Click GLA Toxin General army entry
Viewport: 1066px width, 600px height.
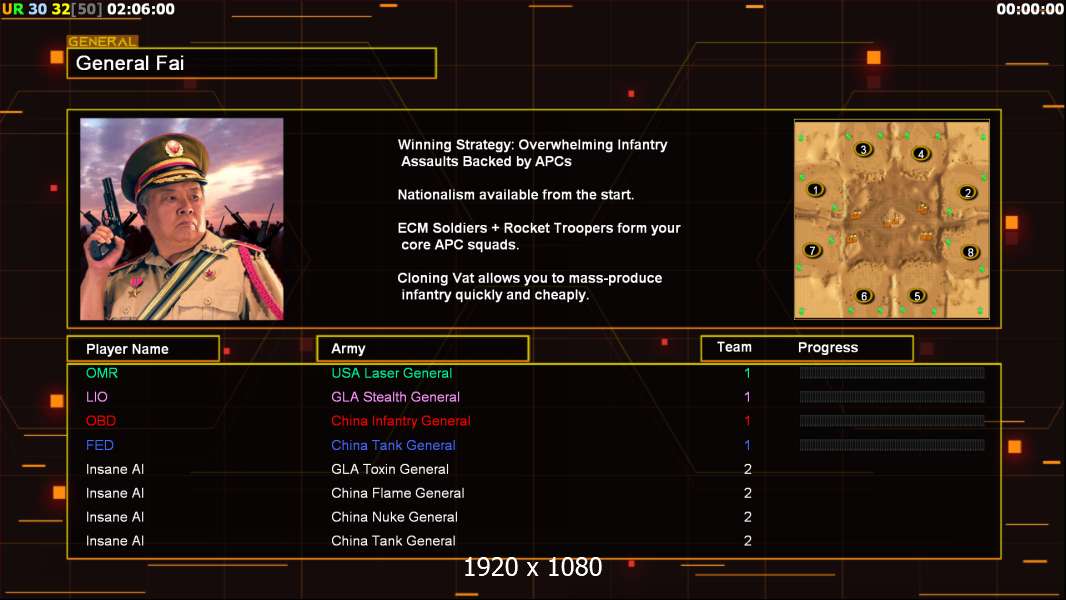pyautogui.click(x=390, y=469)
